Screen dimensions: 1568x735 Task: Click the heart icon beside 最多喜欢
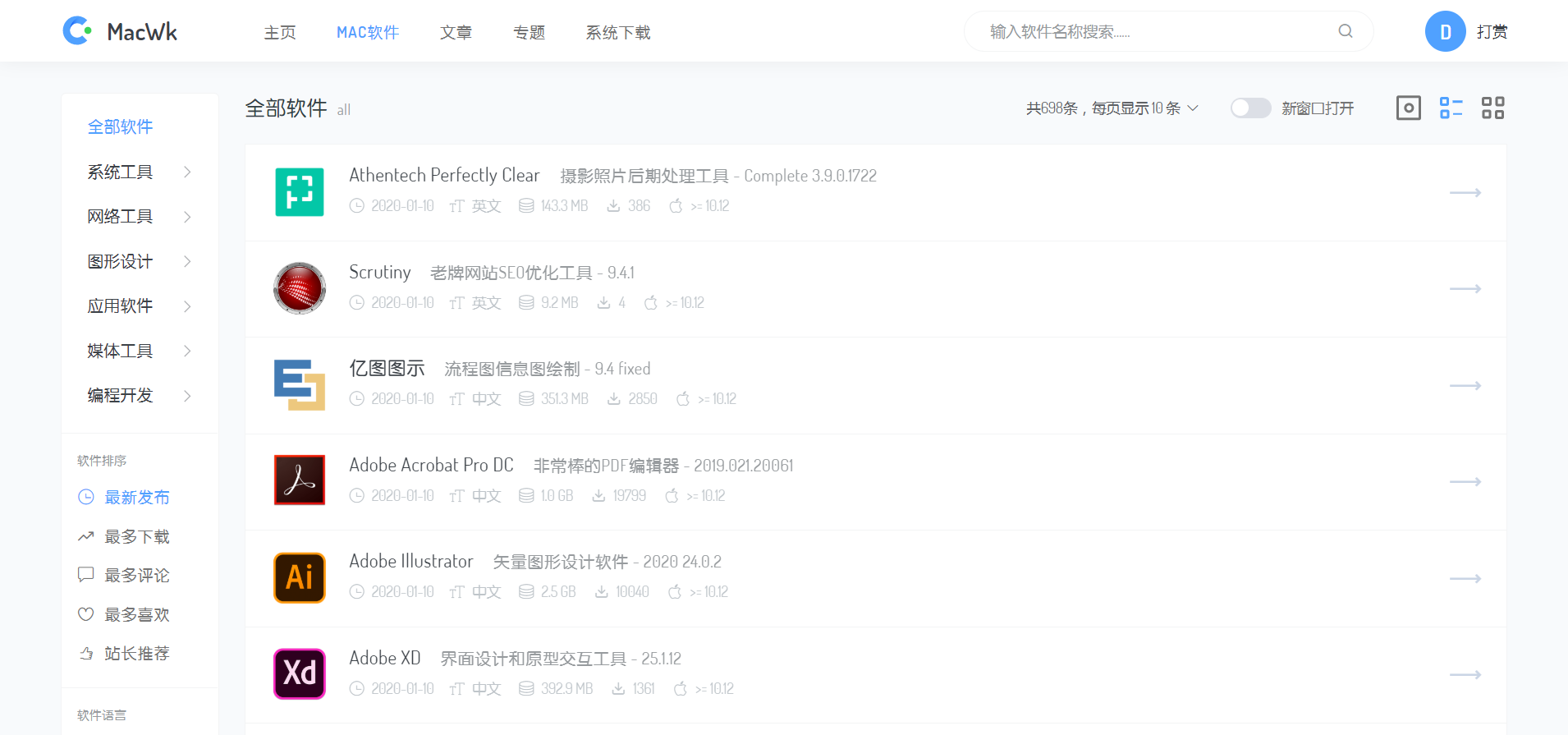pyautogui.click(x=86, y=614)
